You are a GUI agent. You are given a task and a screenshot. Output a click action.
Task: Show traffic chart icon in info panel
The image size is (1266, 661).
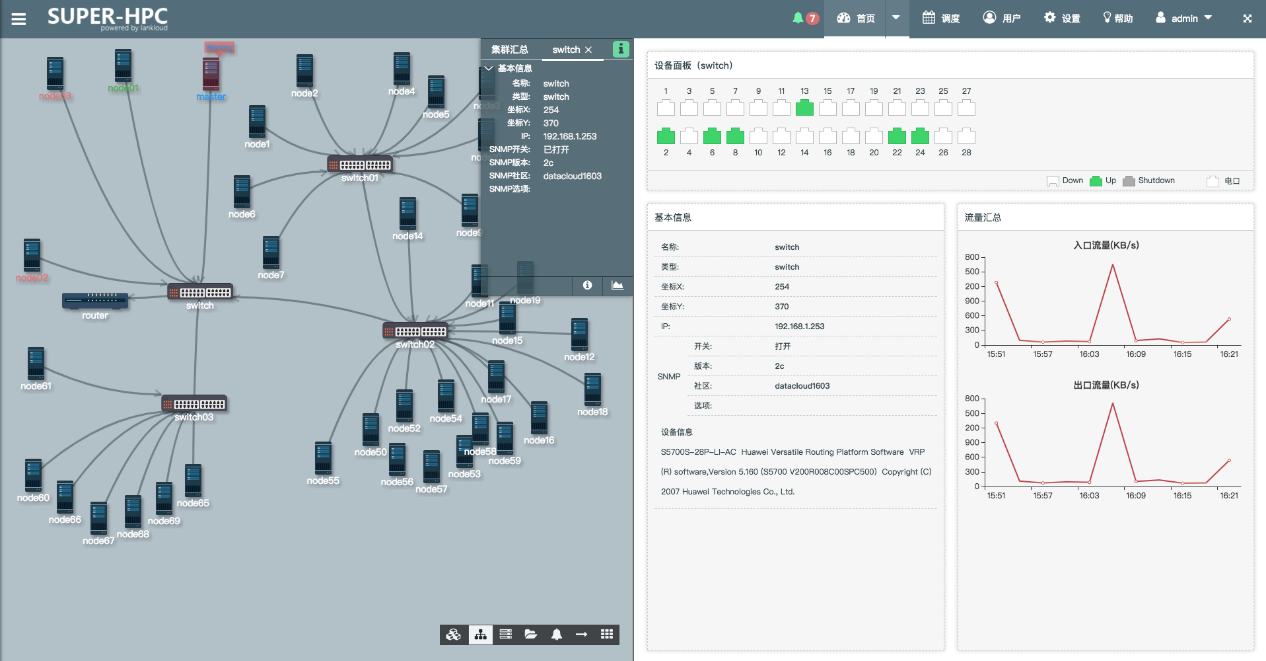(x=617, y=285)
